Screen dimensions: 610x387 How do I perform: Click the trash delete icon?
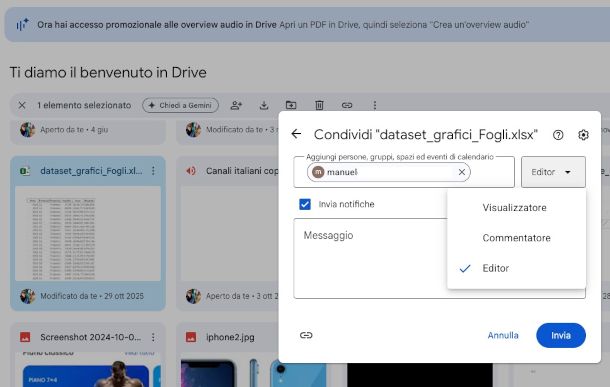[319, 105]
